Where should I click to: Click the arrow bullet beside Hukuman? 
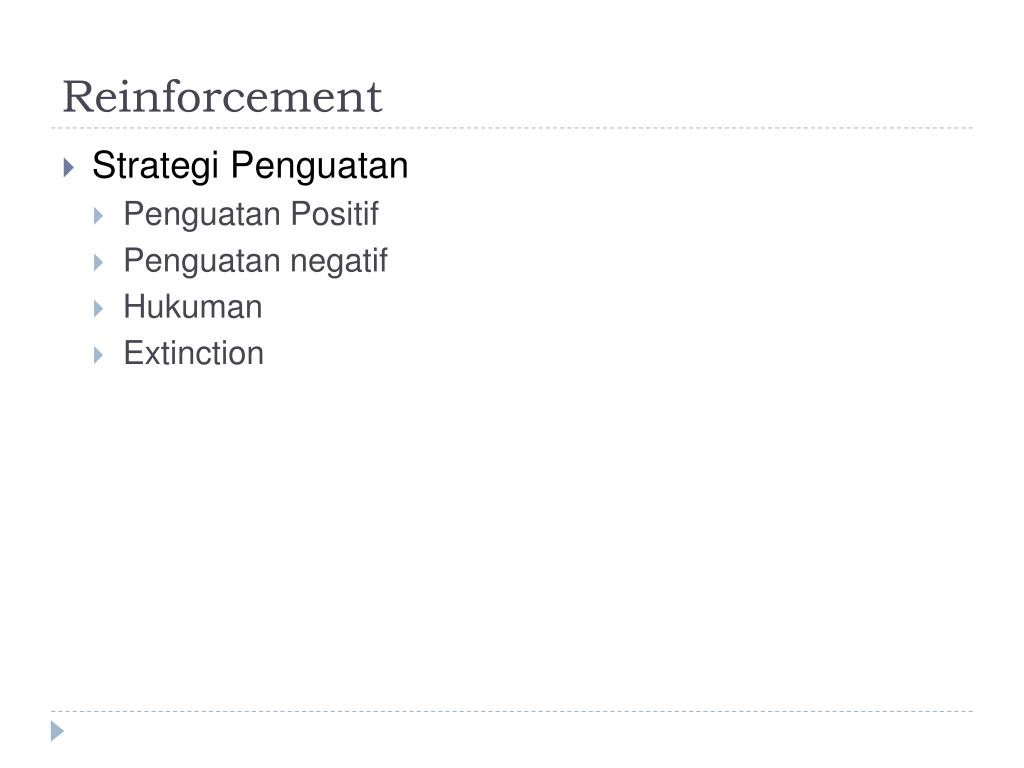pos(99,308)
